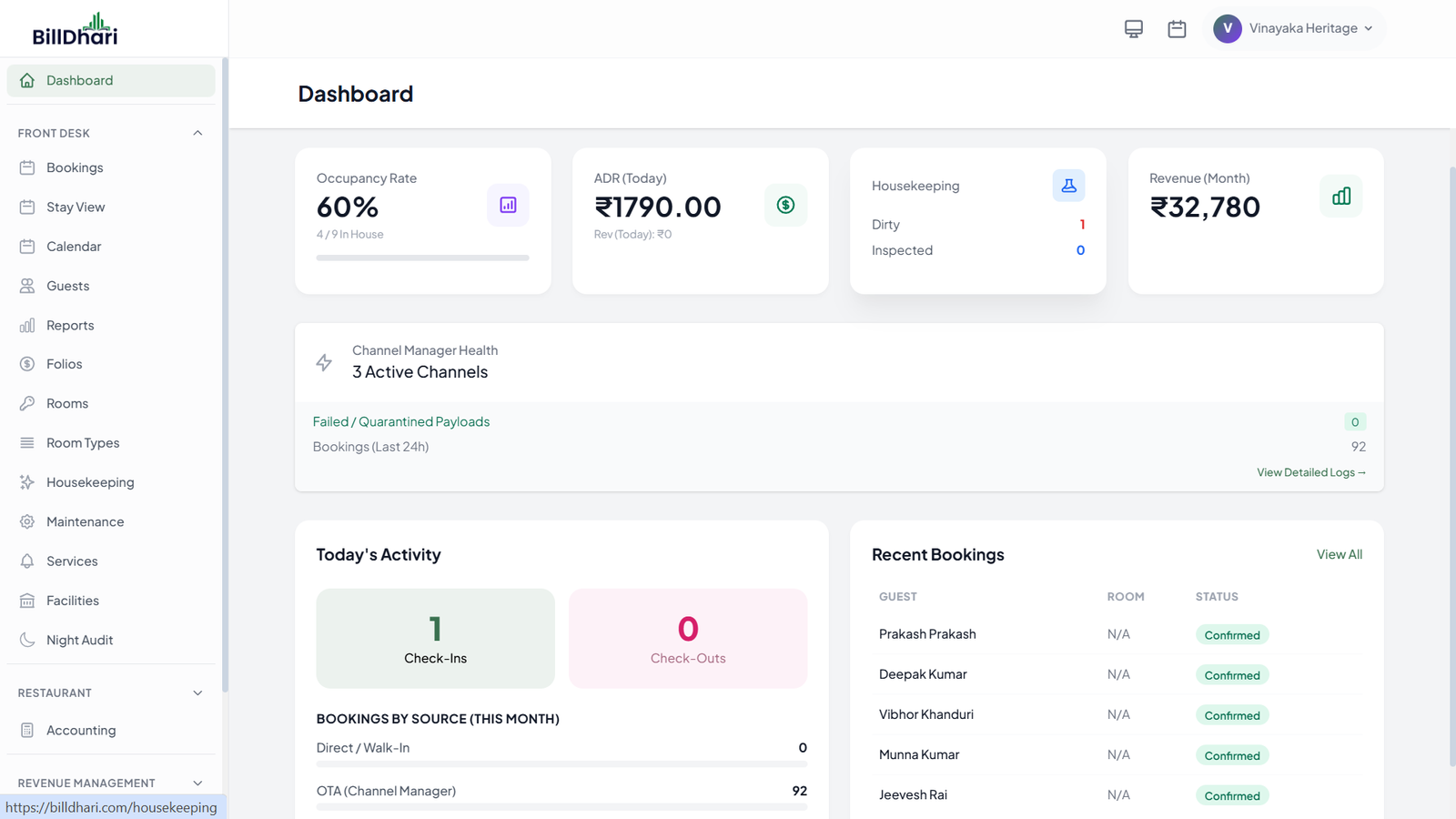Select the Bookings calendar icon in sidebar
Screen dimensions: 1456x819
coord(28,167)
